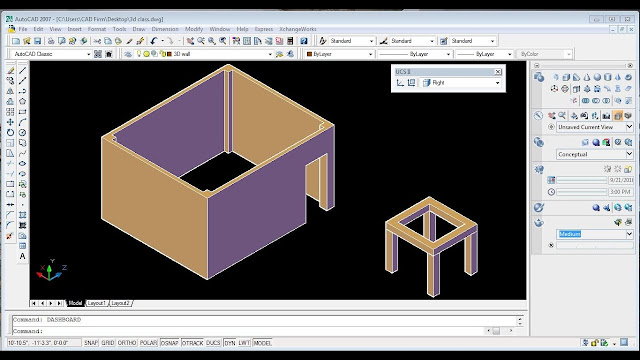Viewport: 640px width, 360px height.
Task: Select the Multiline Text tool (A)
Action: click(x=22, y=256)
